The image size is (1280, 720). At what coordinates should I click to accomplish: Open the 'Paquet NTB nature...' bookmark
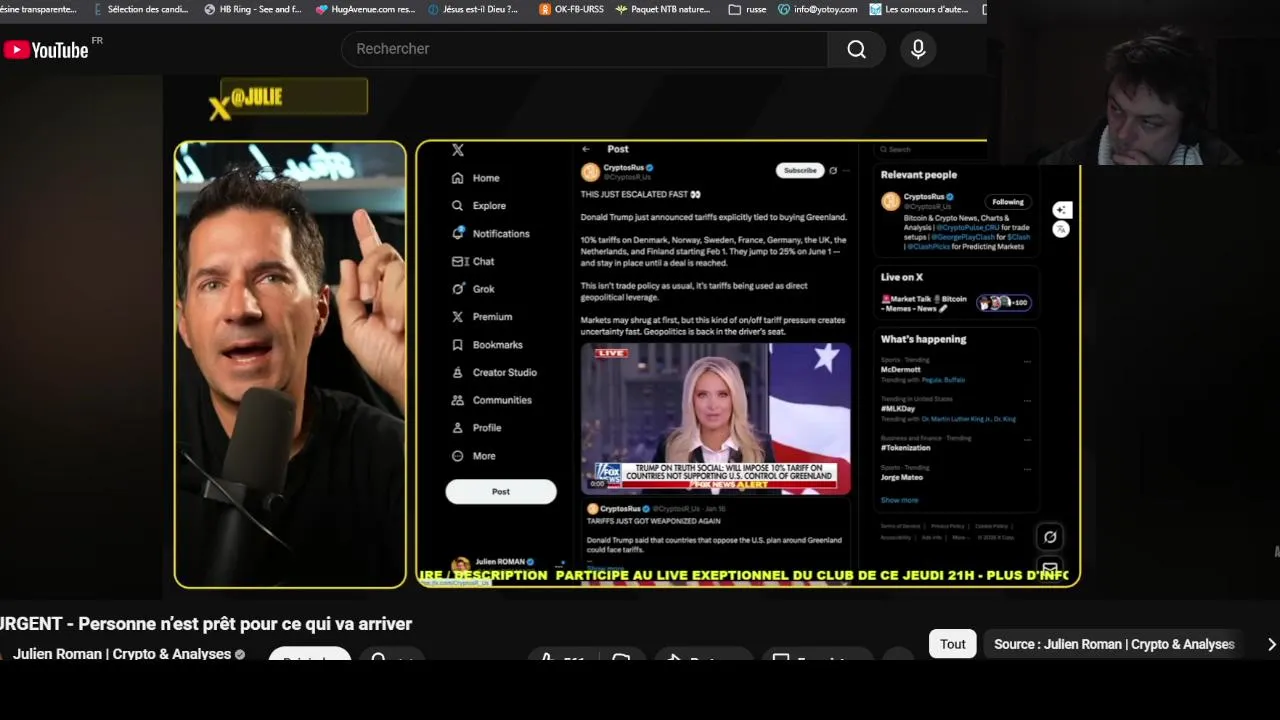point(663,9)
